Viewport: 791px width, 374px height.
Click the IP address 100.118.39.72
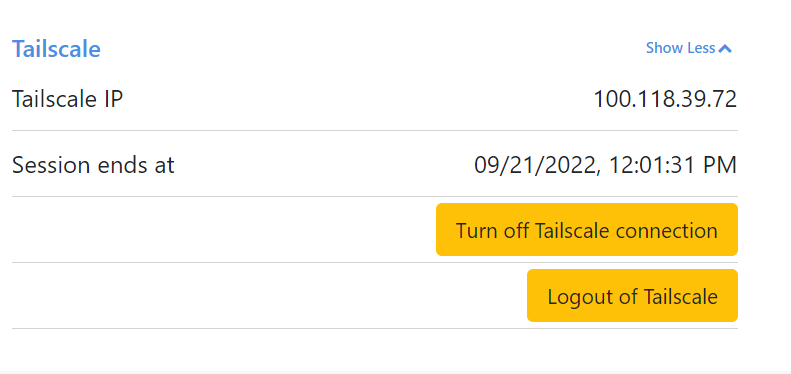point(665,99)
